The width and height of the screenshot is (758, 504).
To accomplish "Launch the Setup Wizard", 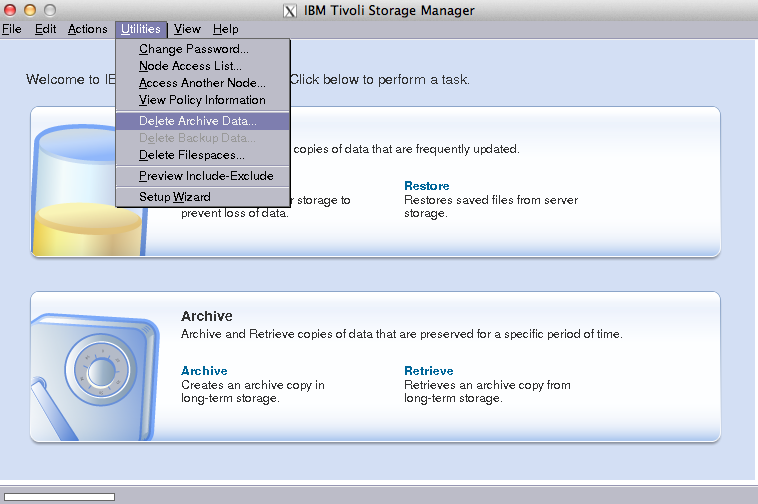I will 175,197.
